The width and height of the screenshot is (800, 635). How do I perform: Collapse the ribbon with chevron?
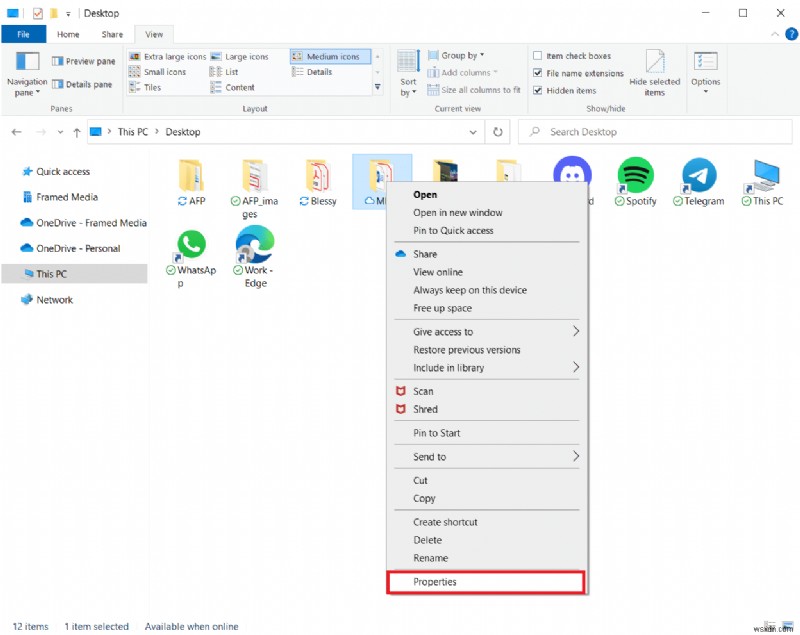(x=774, y=34)
